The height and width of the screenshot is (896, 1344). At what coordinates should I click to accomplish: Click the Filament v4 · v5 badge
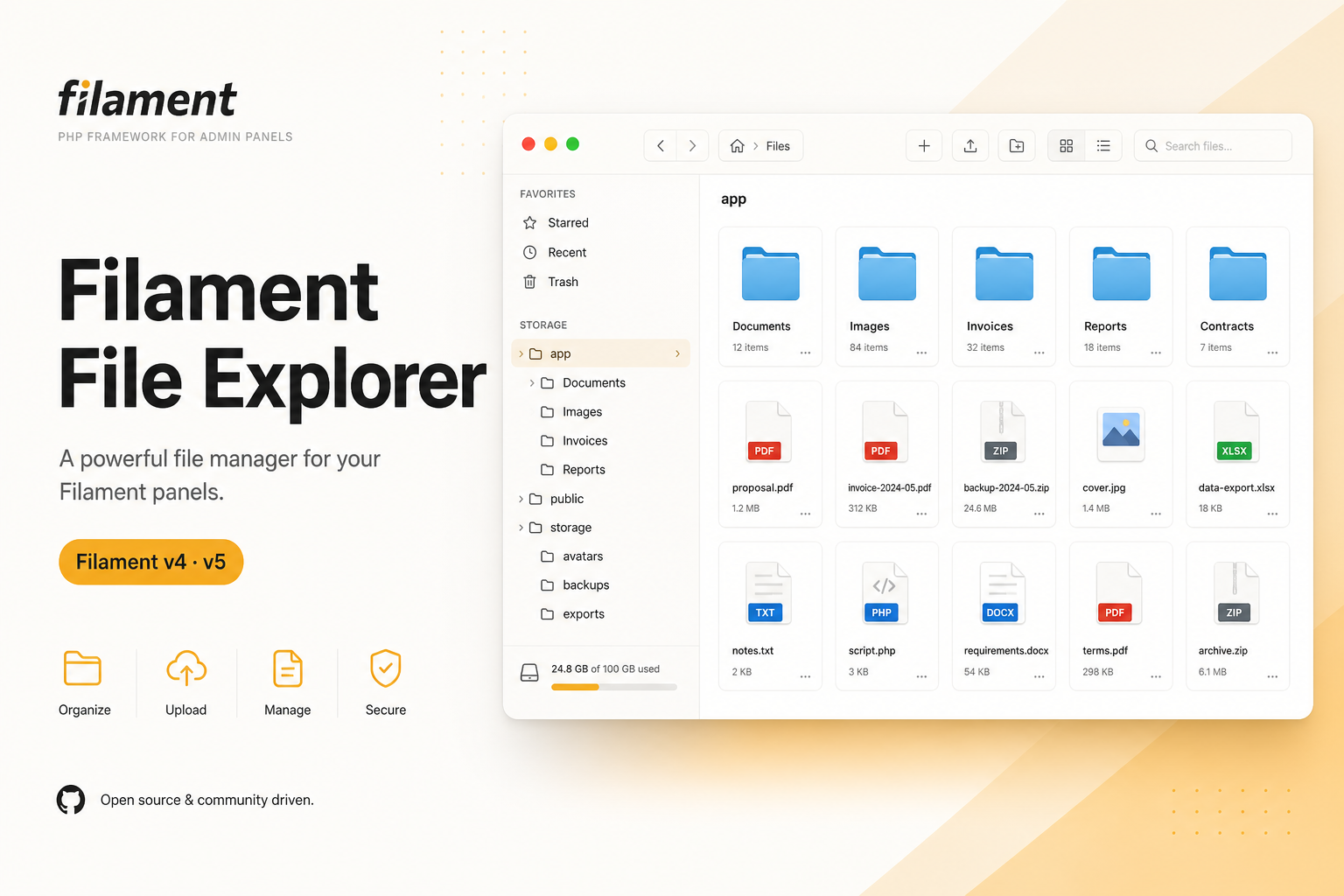(x=151, y=562)
